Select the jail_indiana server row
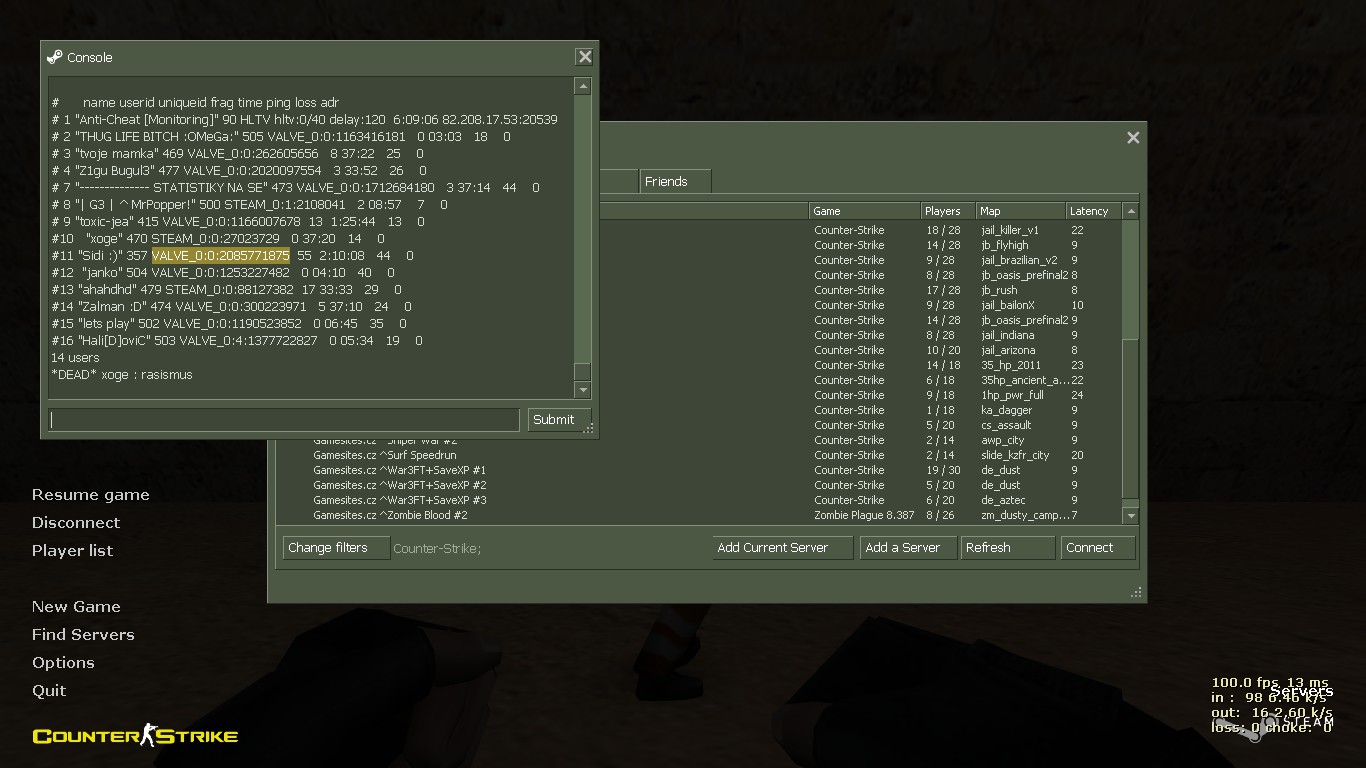The image size is (1366, 768). pyautogui.click(x=860, y=335)
